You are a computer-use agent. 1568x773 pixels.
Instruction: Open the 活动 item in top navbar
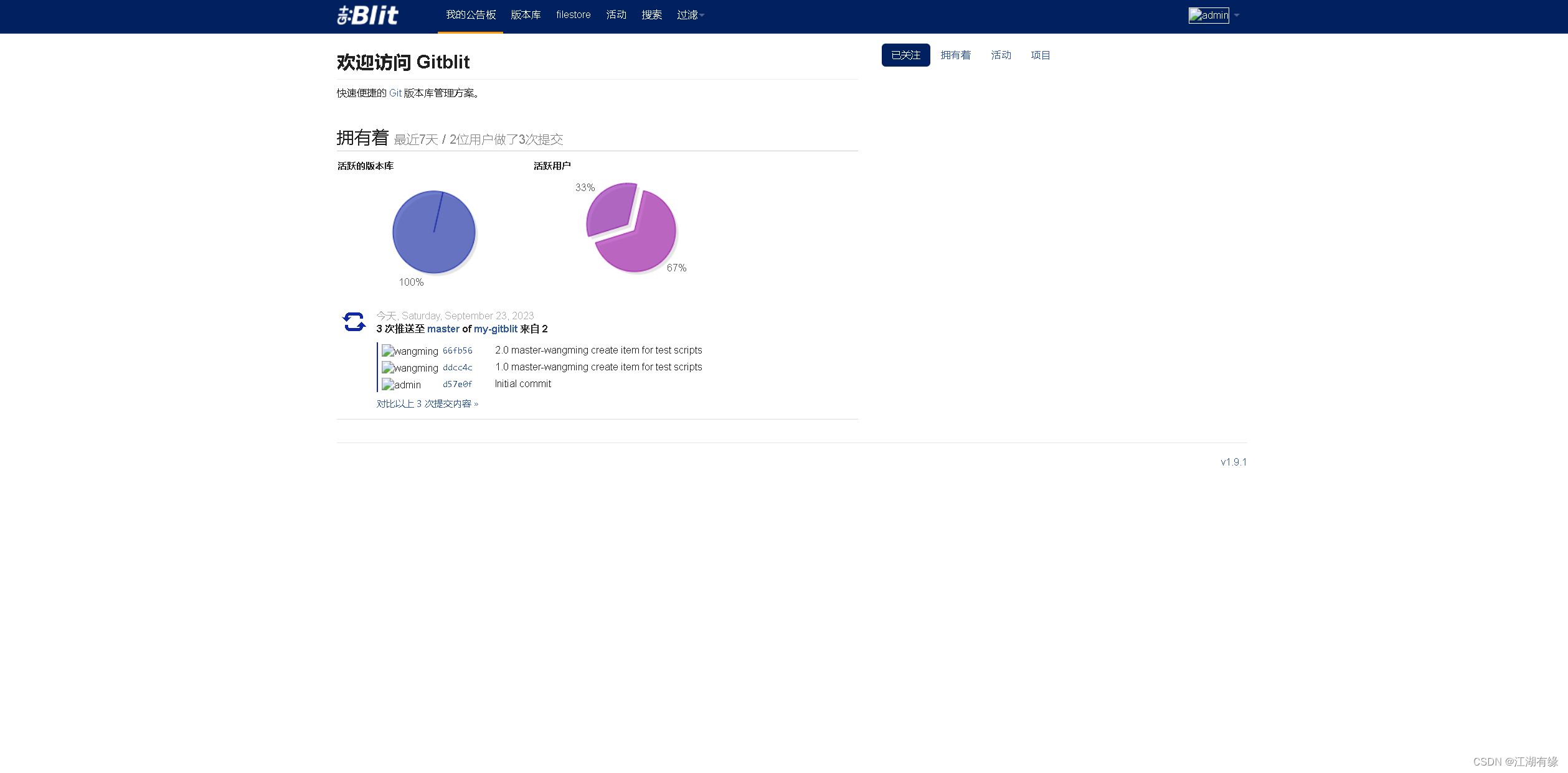pos(616,15)
